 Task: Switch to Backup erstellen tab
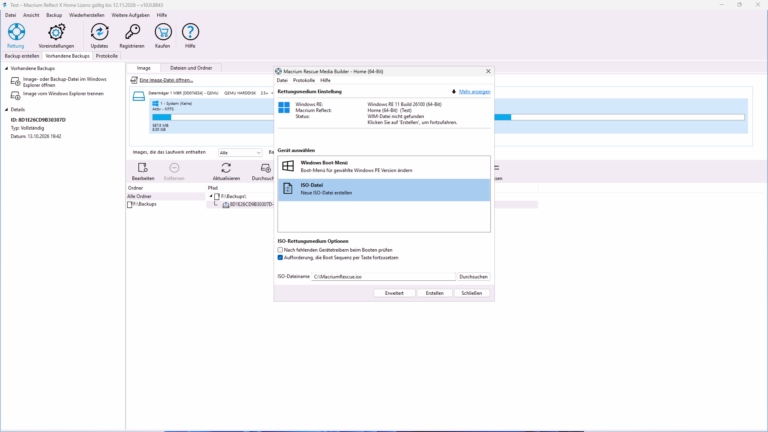(x=22, y=56)
